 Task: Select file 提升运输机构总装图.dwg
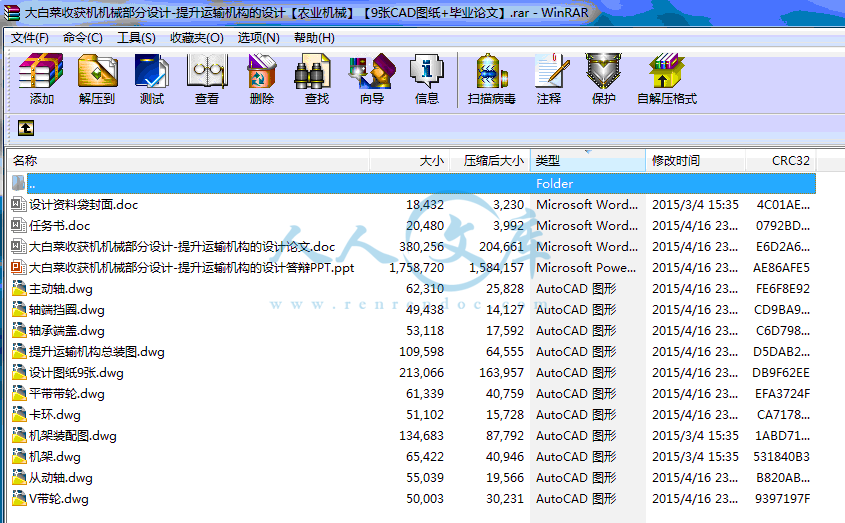pos(97,352)
